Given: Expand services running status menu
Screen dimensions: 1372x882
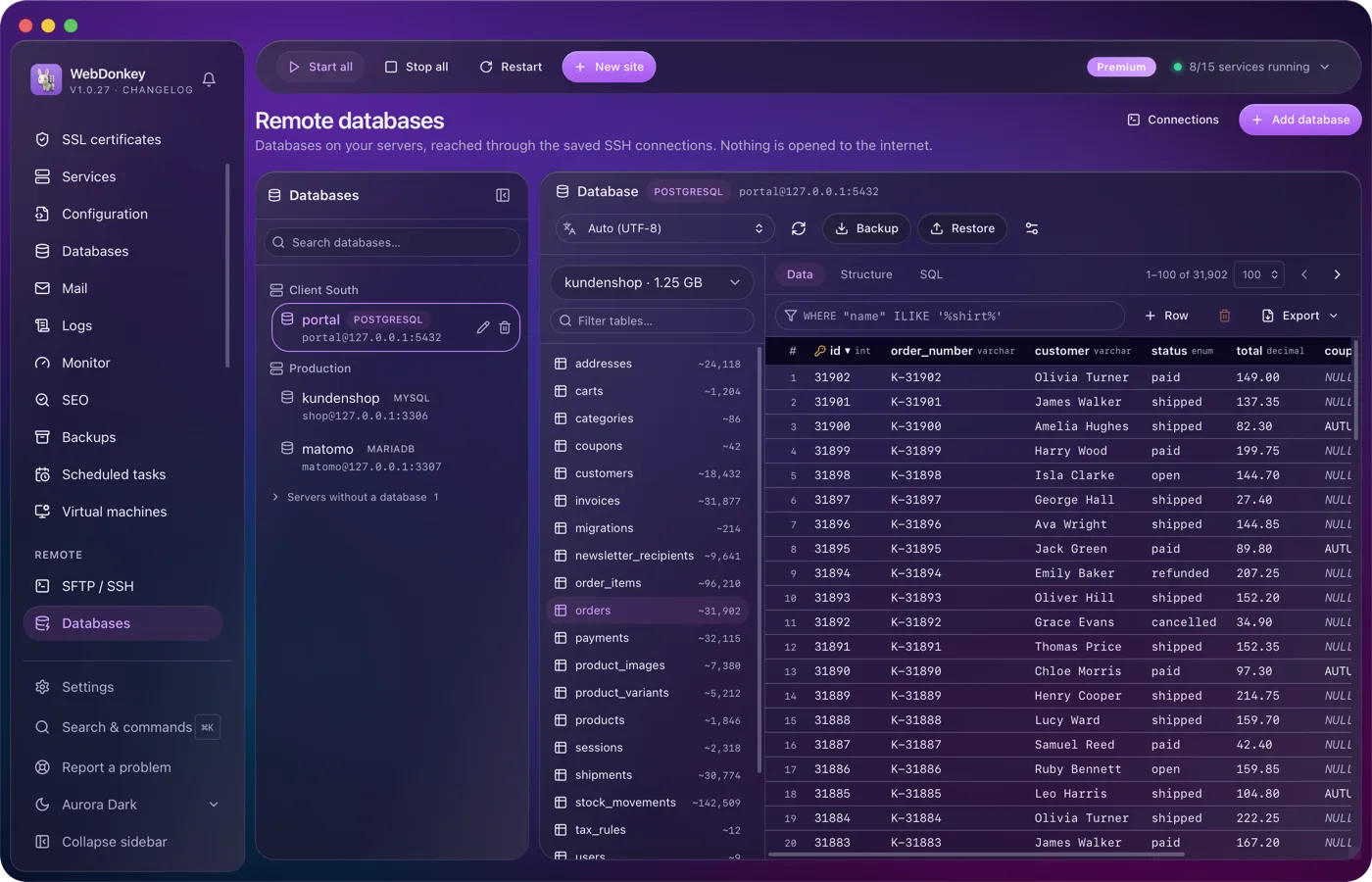Looking at the screenshot, I should click(1251, 67).
